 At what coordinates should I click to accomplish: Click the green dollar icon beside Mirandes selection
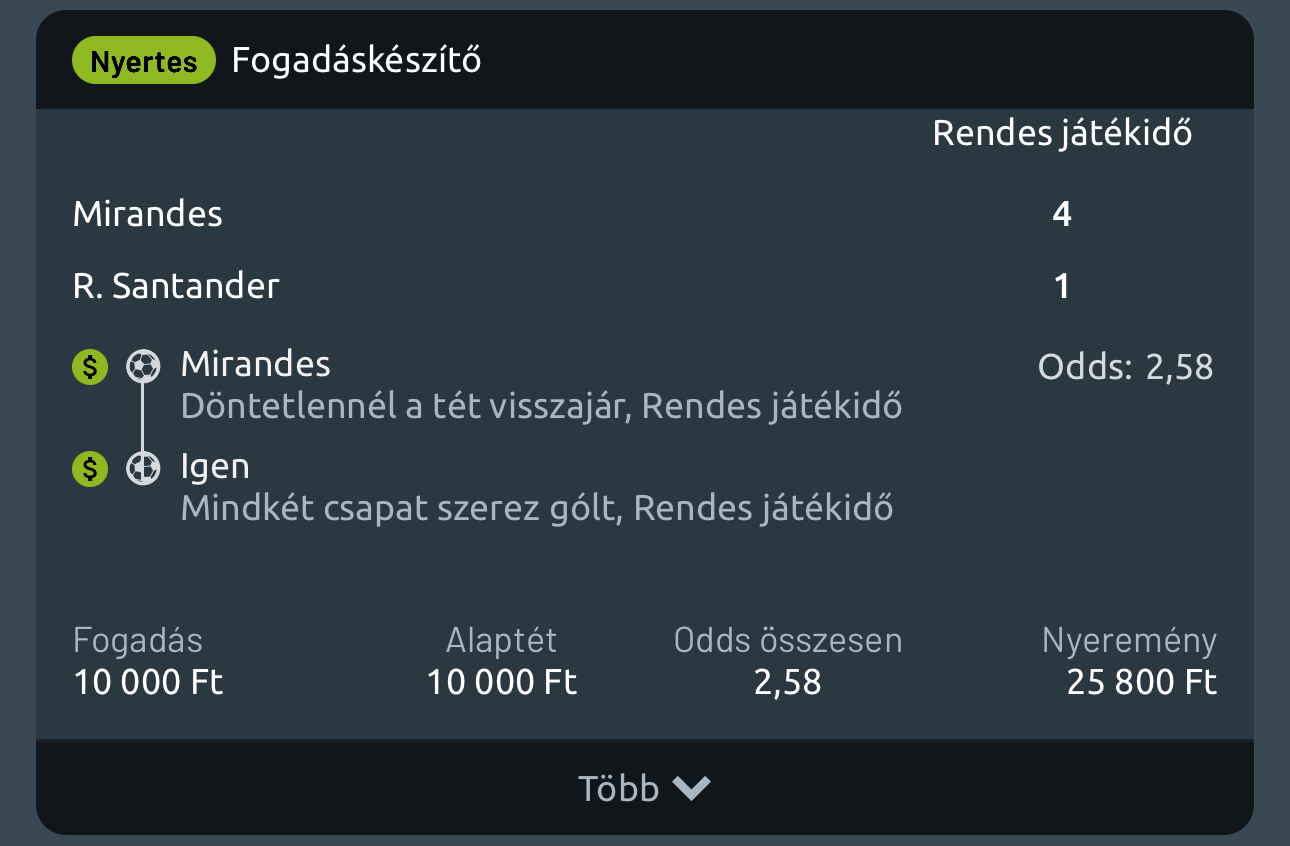(90, 368)
